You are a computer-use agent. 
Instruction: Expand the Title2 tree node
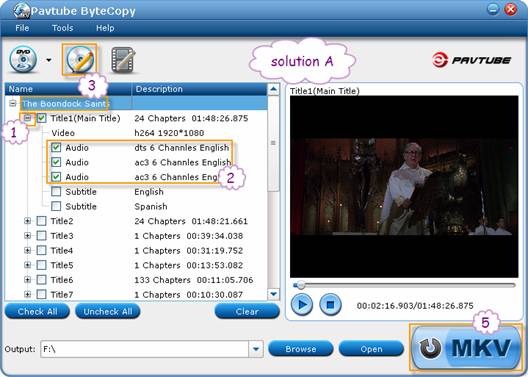click(28, 221)
